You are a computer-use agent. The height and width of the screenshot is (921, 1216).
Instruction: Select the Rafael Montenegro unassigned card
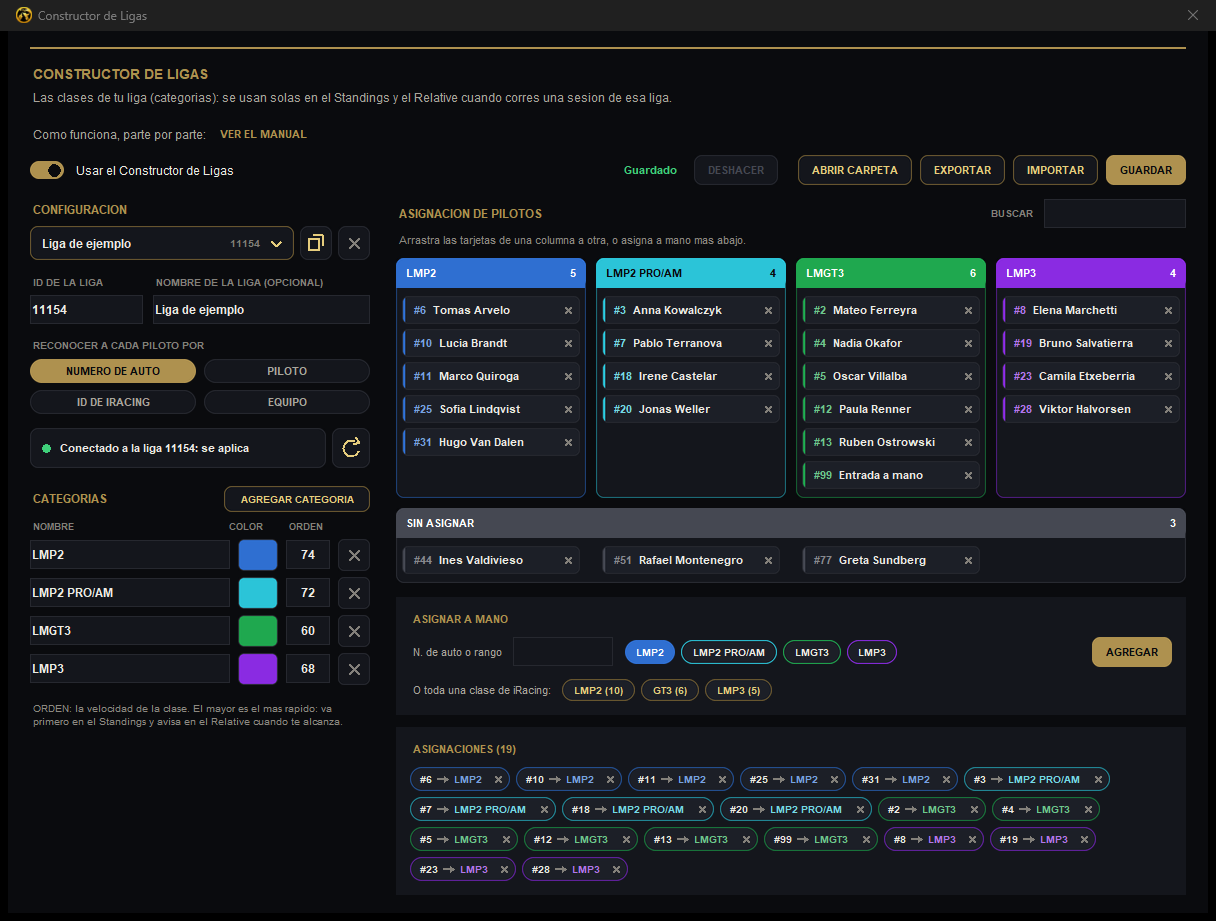click(691, 560)
